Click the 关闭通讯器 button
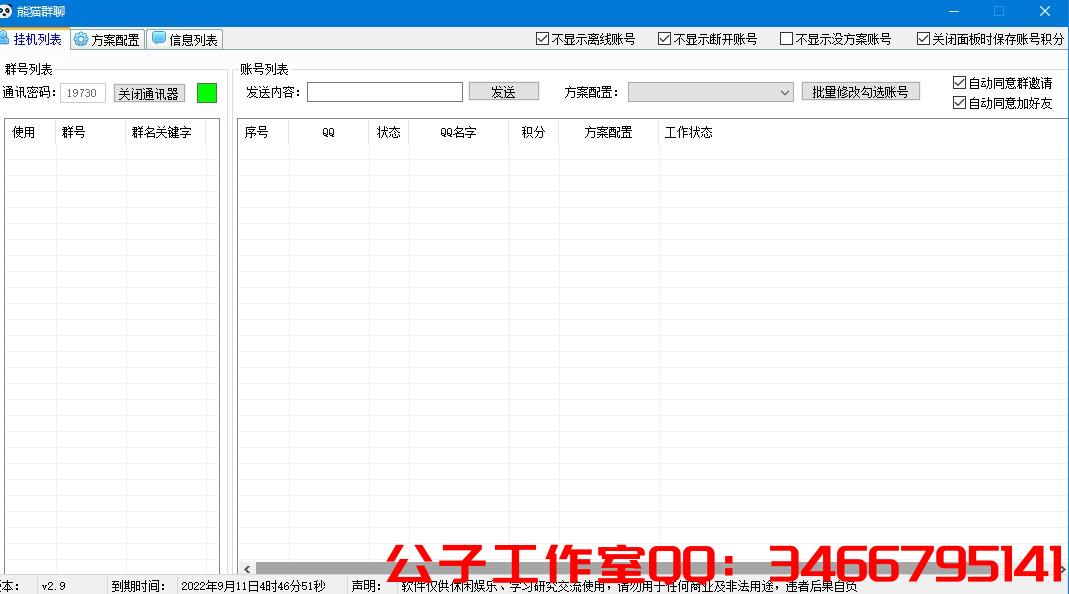Screen dimensions: 1069x594 tap(149, 93)
